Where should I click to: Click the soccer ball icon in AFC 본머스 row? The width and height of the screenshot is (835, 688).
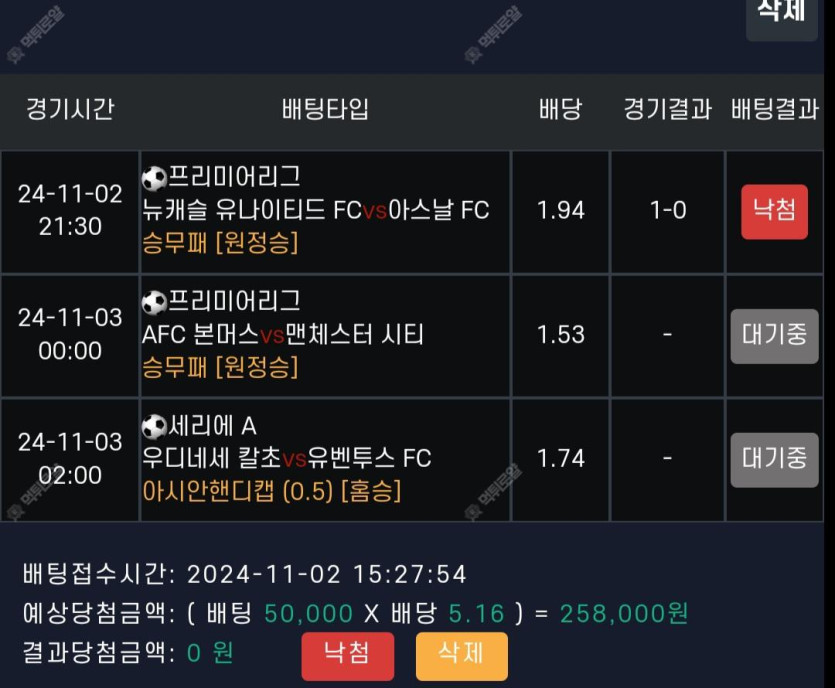click(154, 303)
